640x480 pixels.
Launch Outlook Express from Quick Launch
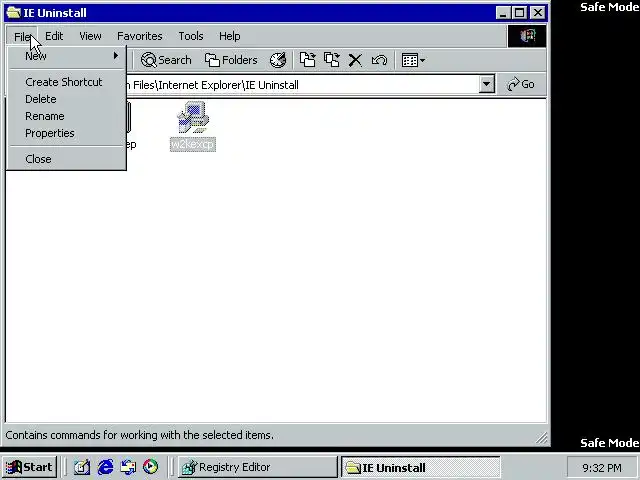128,467
